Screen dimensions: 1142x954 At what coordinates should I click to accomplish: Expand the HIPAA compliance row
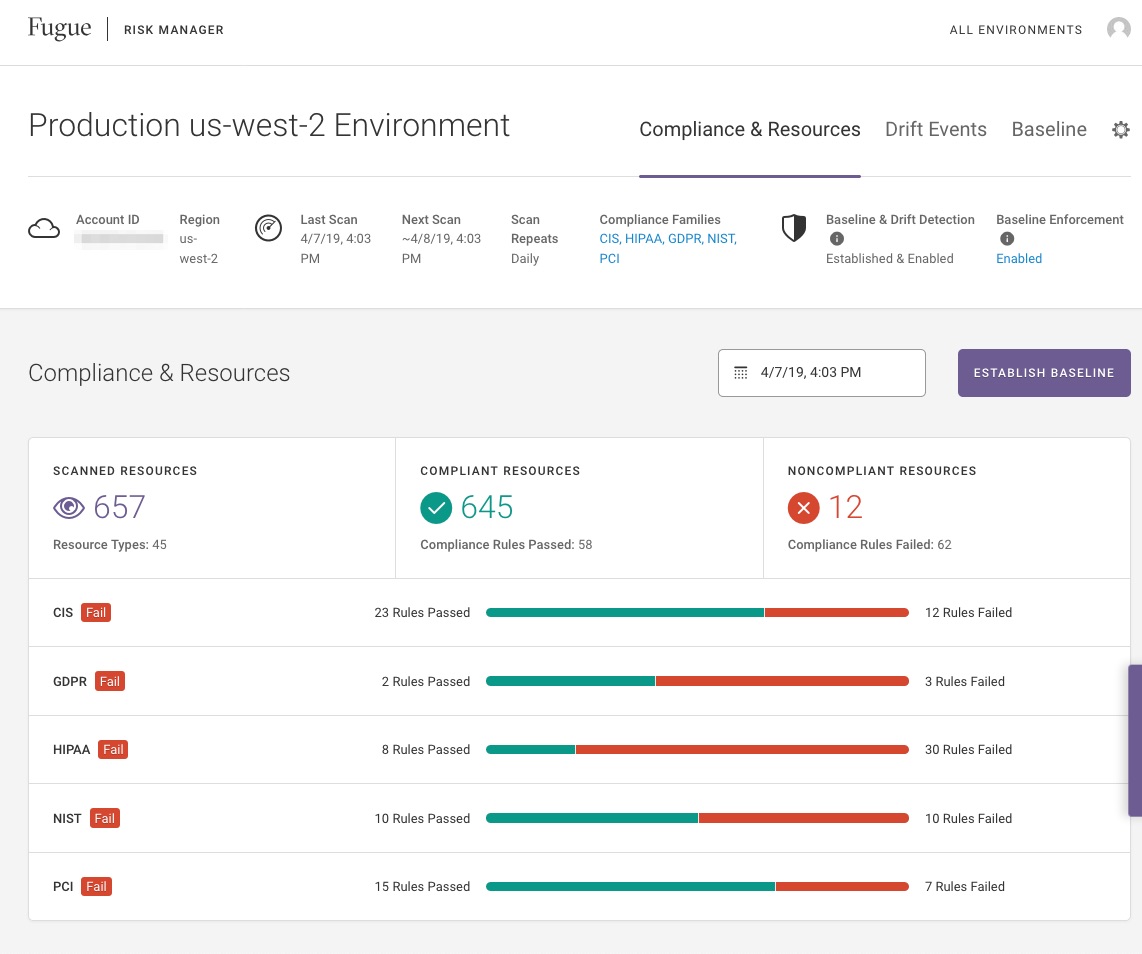tap(71, 750)
